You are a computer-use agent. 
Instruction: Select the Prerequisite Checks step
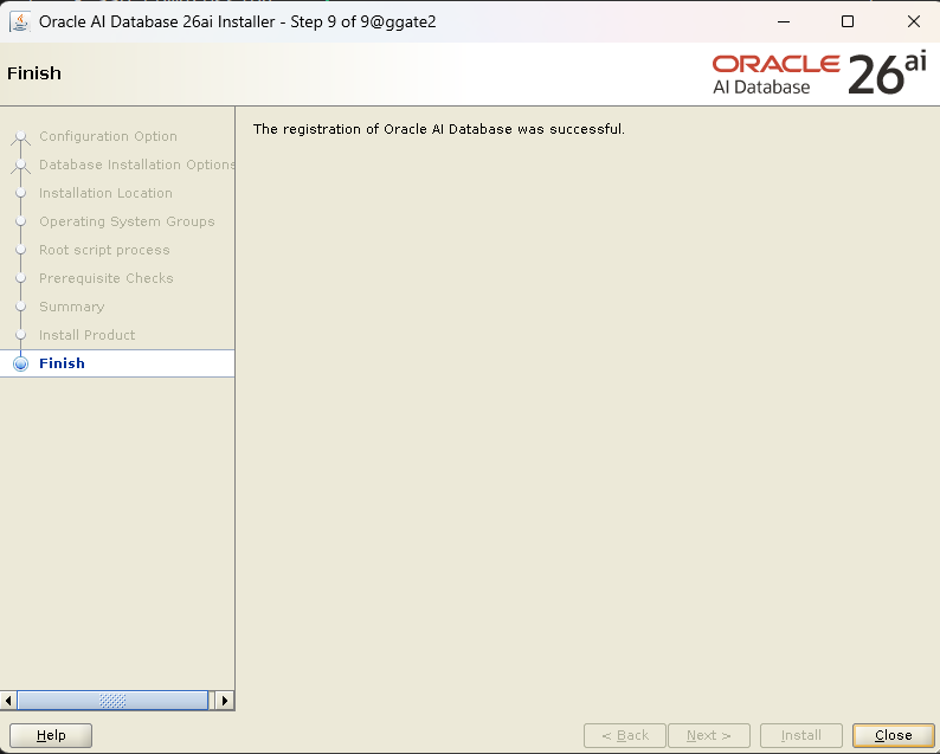(x=106, y=278)
